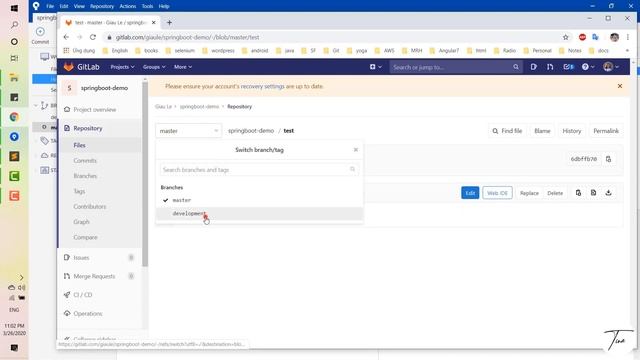The width and height of the screenshot is (640, 360).
Task: Click the Find file button
Action: (507, 131)
